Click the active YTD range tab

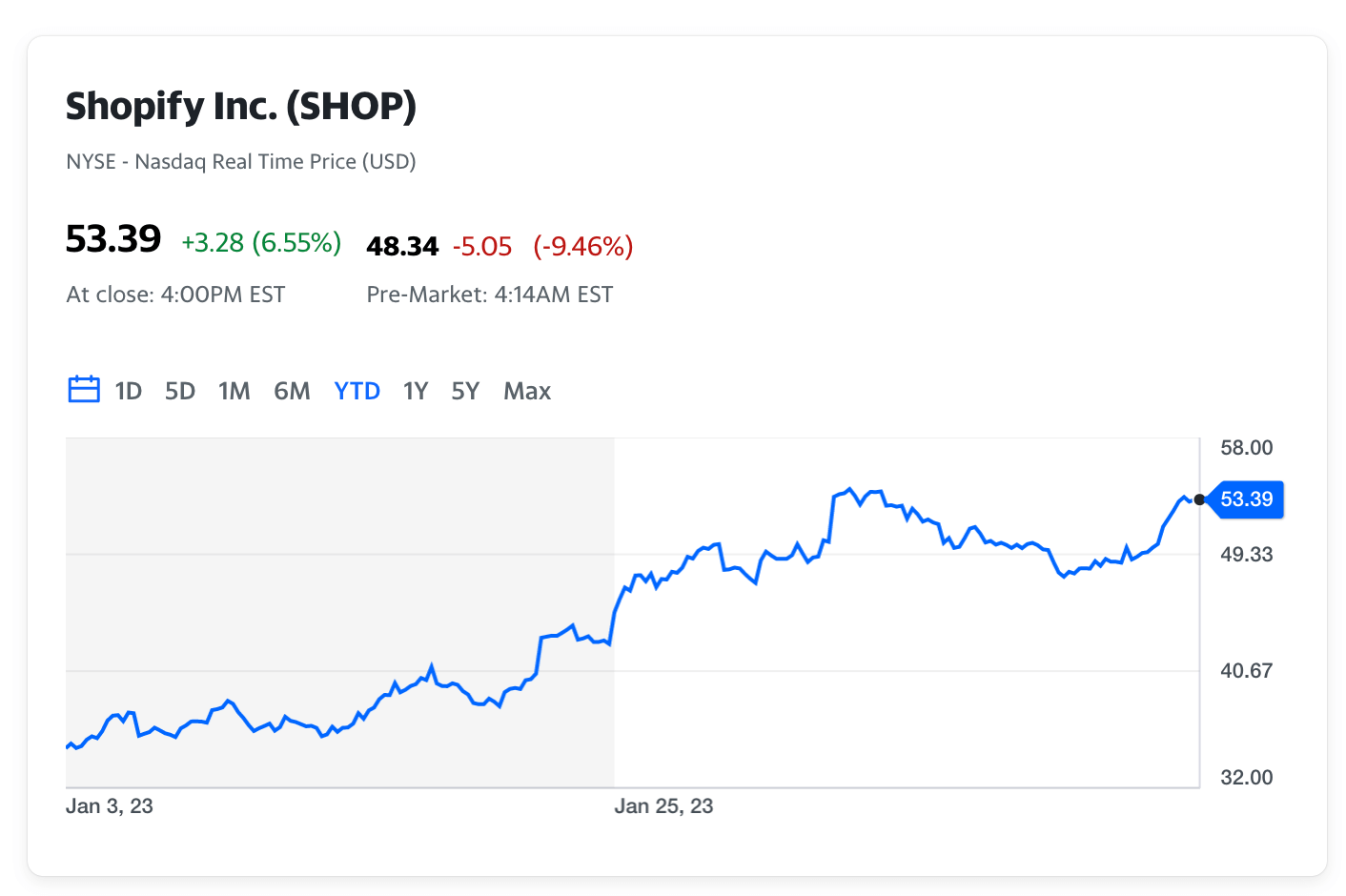[357, 391]
